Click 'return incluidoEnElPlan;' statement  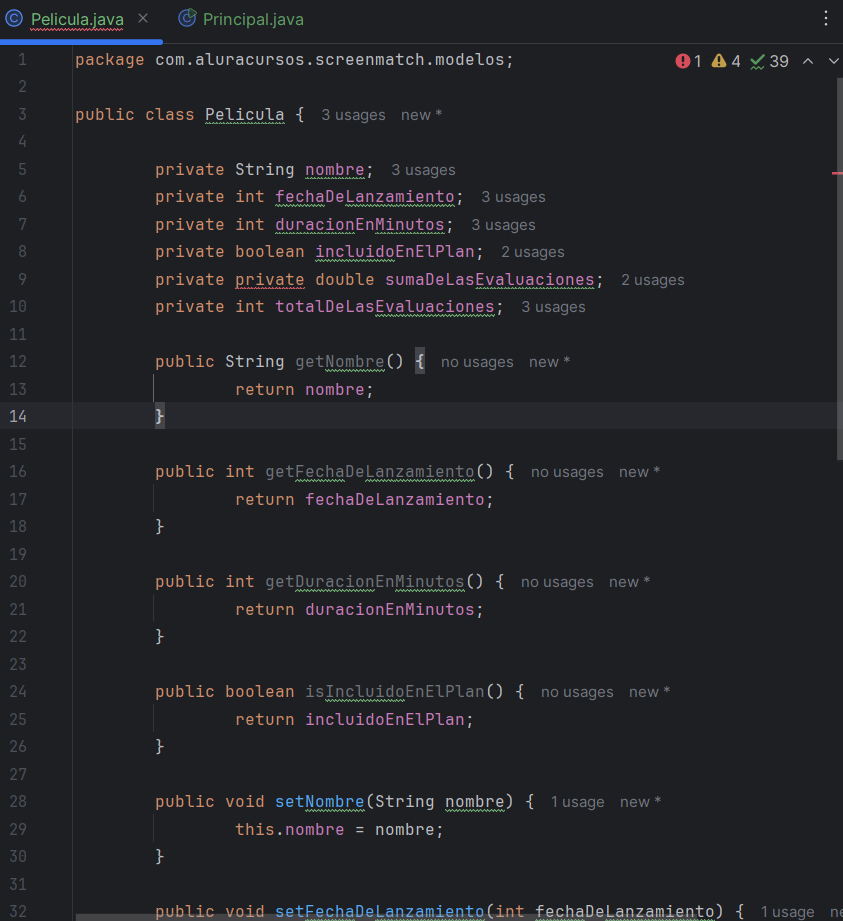coord(354,720)
